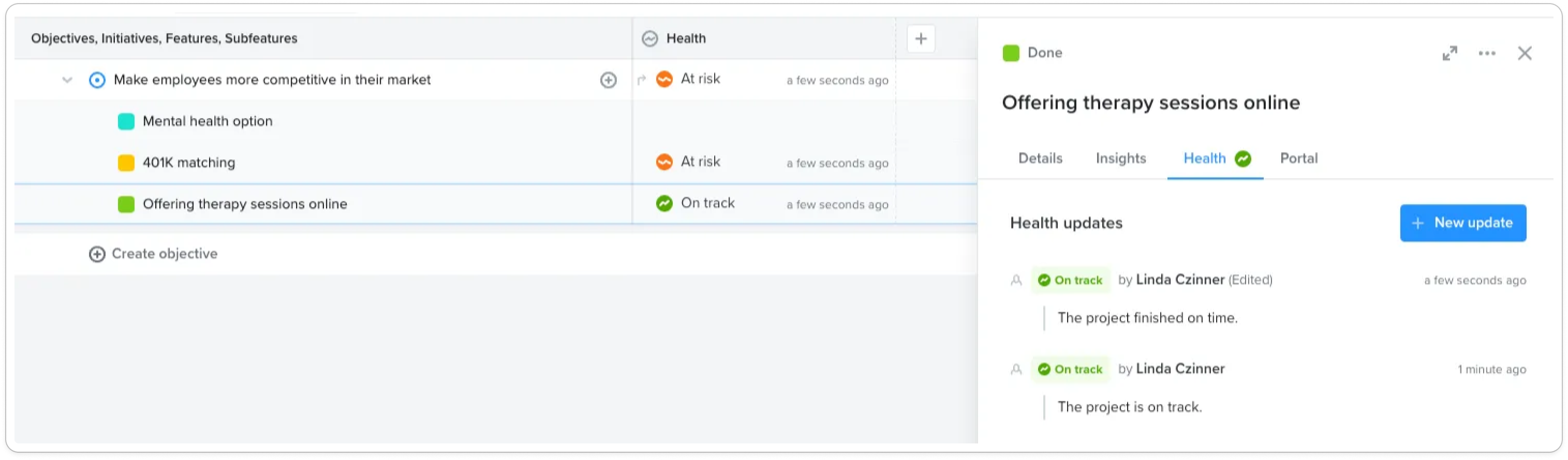This screenshot has width=1568, height=460.
Task: Click the inherited health arrow icon on objective
Action: click(x=641, y=80)
